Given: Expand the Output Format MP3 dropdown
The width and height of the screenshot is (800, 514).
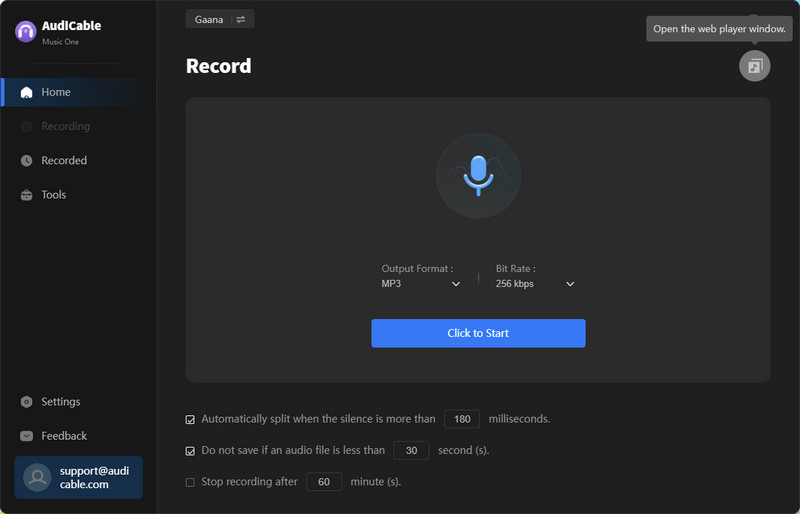Looking at the screenshot, I should (x=421, y=284).
